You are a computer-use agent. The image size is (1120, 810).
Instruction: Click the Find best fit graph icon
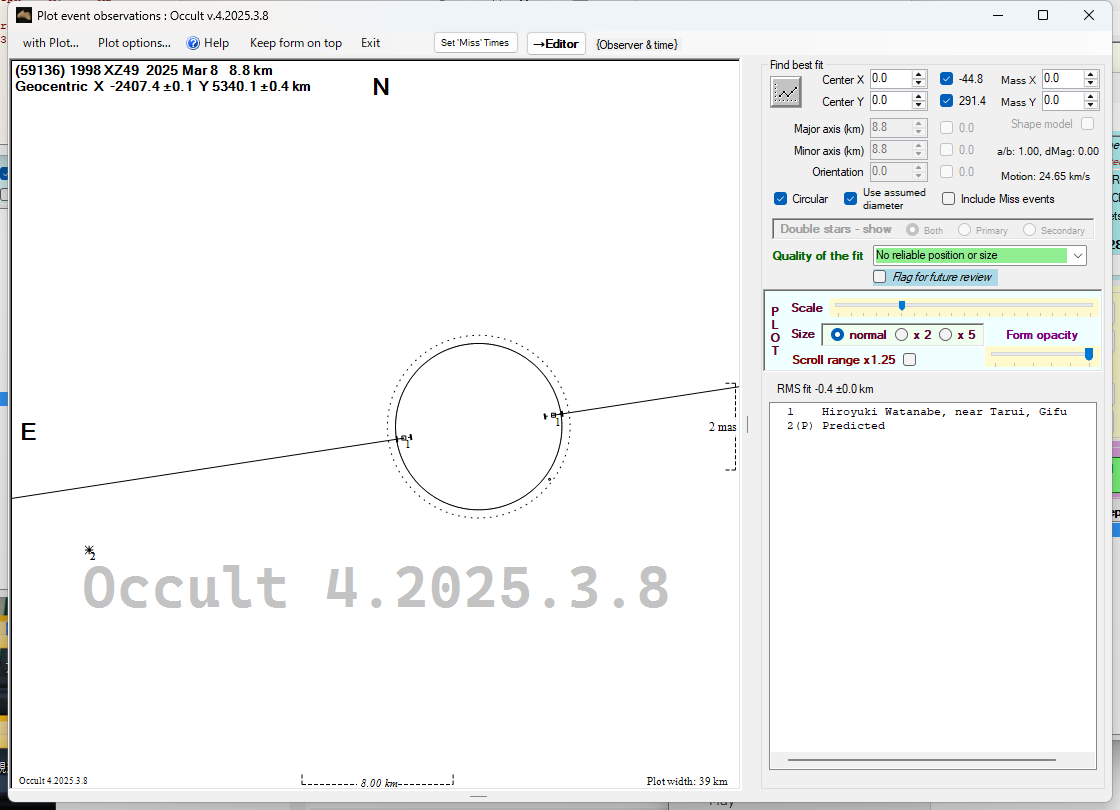pos(786,92)
